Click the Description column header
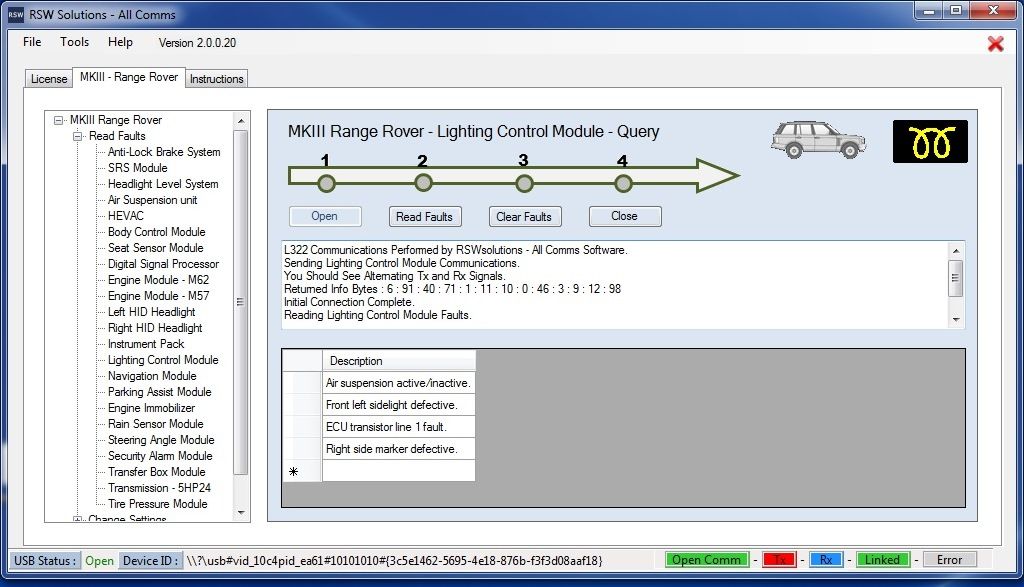Screen dimensions: 1024x587 point(399,361)
